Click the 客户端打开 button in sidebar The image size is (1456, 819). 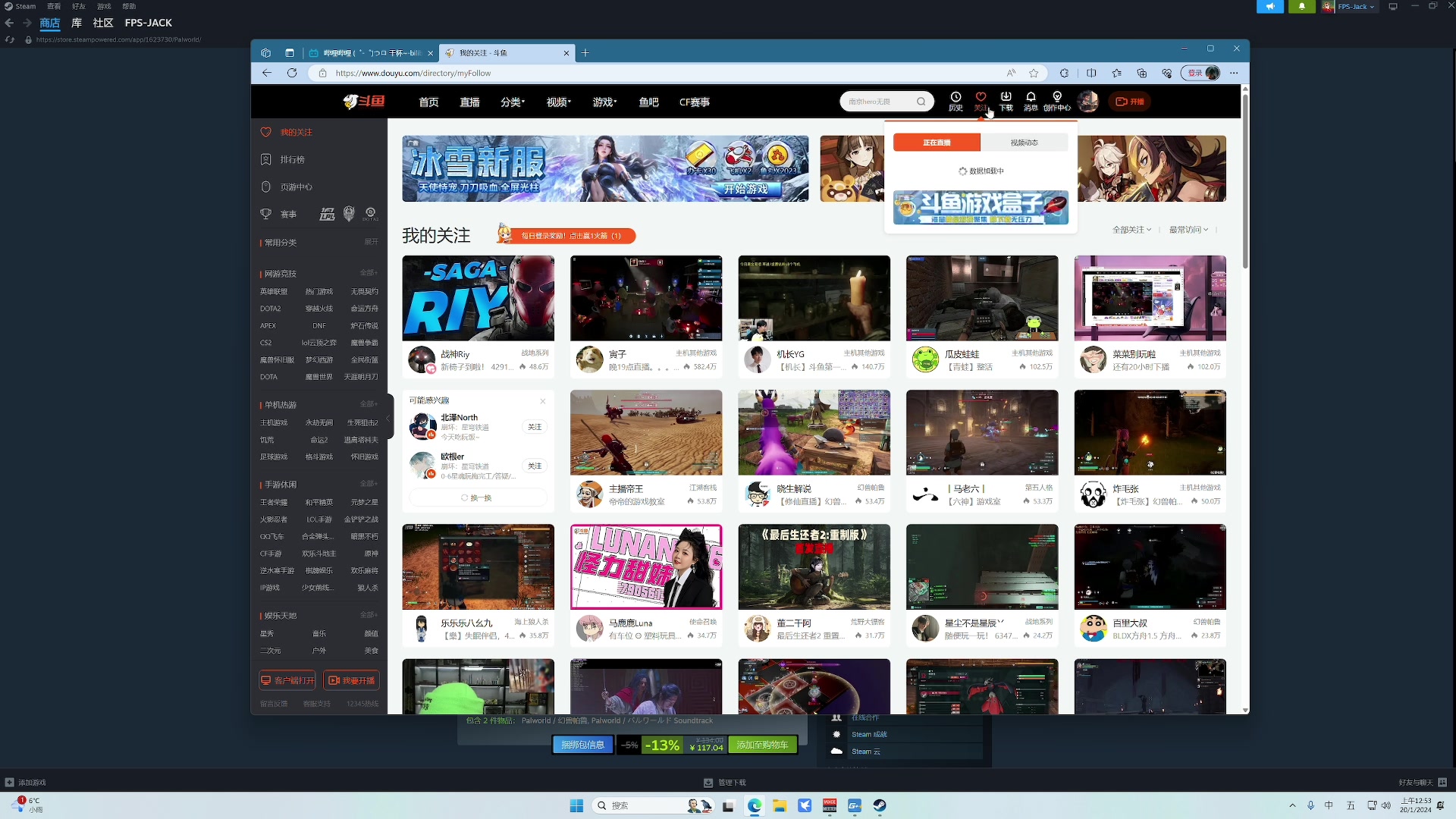[x=287, y=680]
